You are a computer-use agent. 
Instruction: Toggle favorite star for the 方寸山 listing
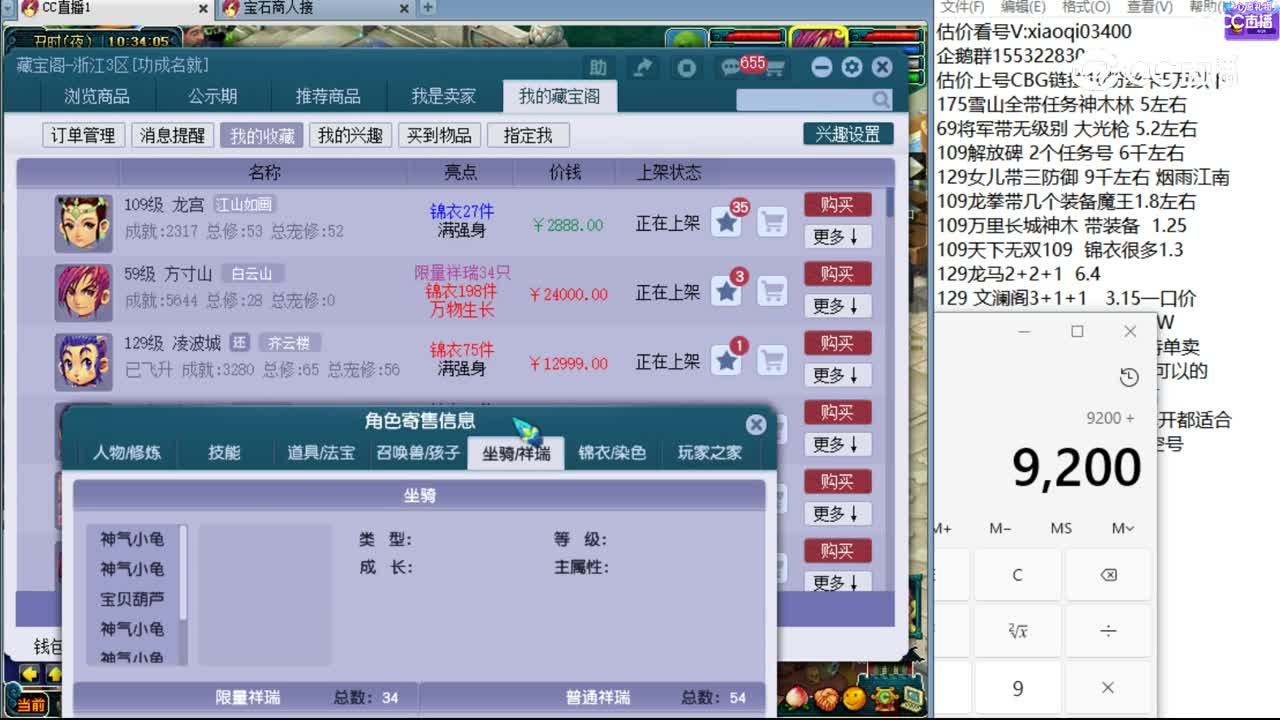click(727, 292)
